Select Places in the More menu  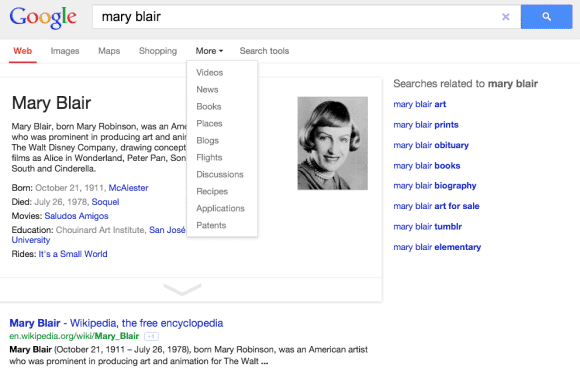(x=209, y=124)
